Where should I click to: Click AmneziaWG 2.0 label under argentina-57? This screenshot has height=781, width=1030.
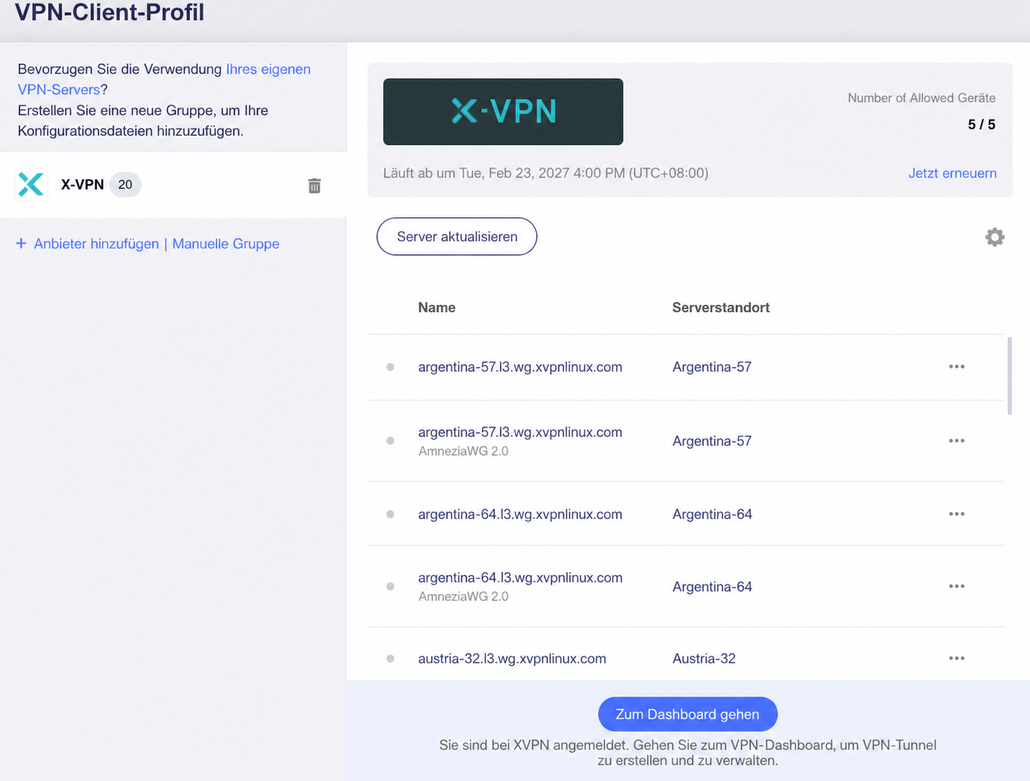pos(463,451)
